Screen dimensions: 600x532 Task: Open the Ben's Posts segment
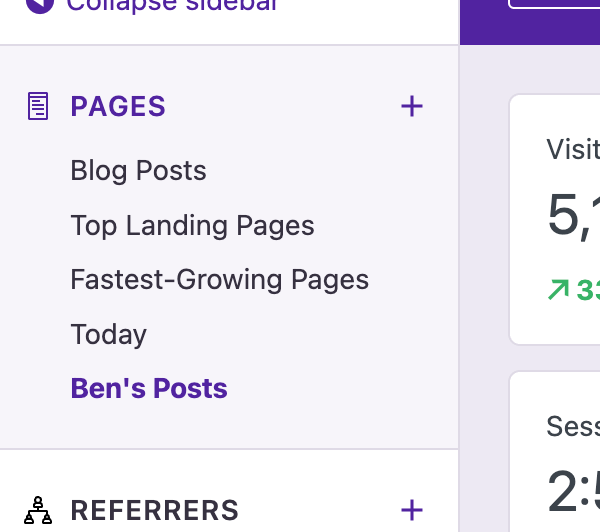(149, 388)
